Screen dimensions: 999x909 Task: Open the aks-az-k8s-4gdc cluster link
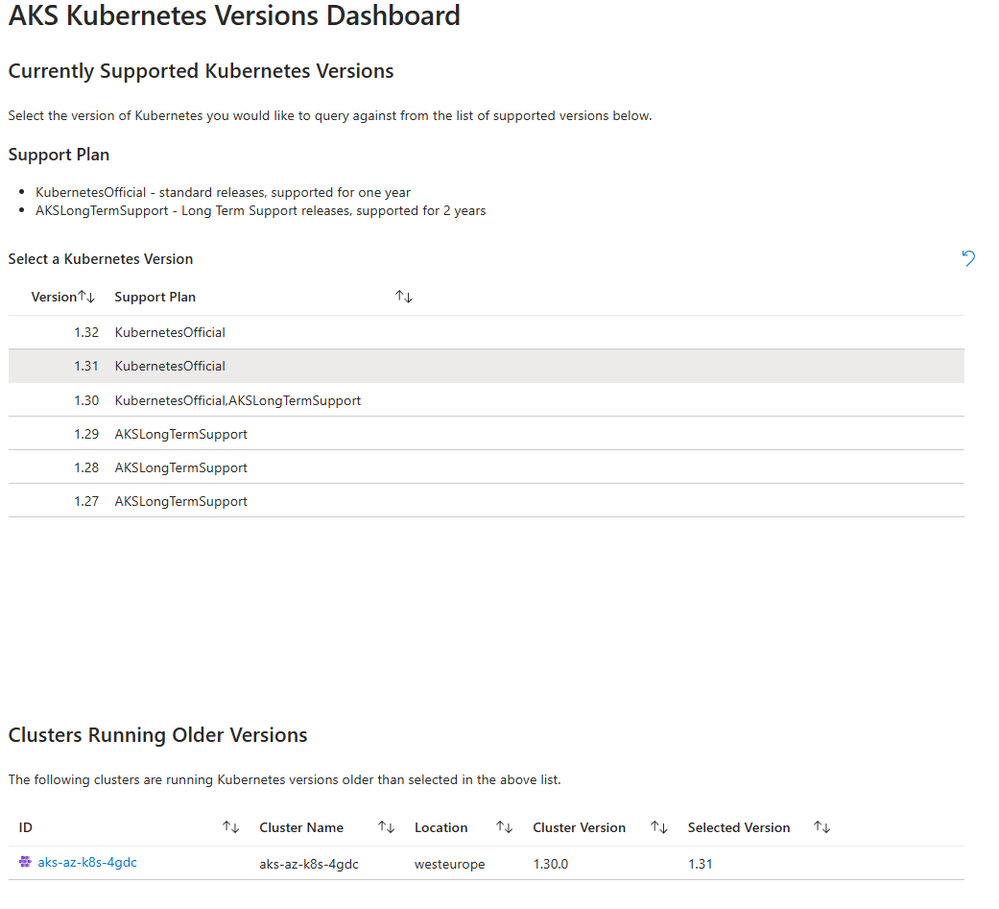click(x=87, y=862)
